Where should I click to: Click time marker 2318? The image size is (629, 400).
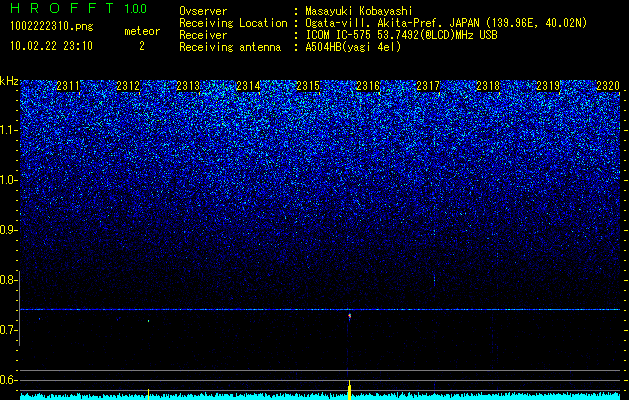488,86
